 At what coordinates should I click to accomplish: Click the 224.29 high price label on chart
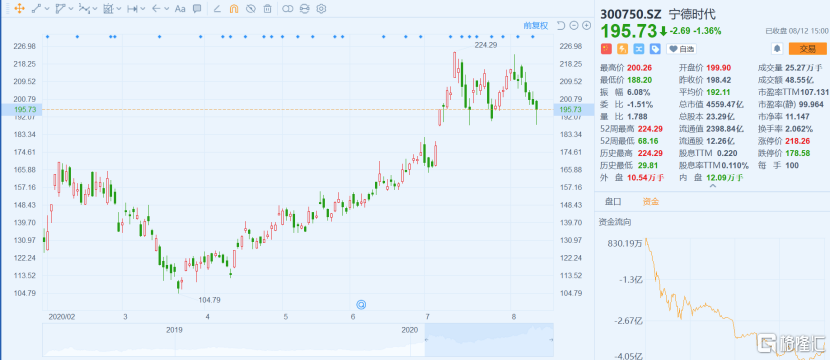pyautogui.click(x=486, y=45)
